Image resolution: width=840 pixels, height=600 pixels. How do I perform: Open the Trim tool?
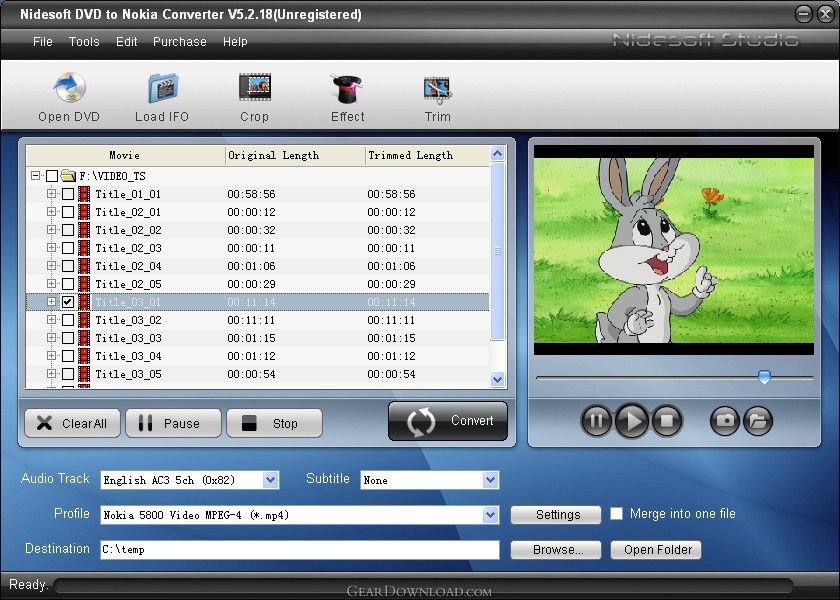point(437,90)
